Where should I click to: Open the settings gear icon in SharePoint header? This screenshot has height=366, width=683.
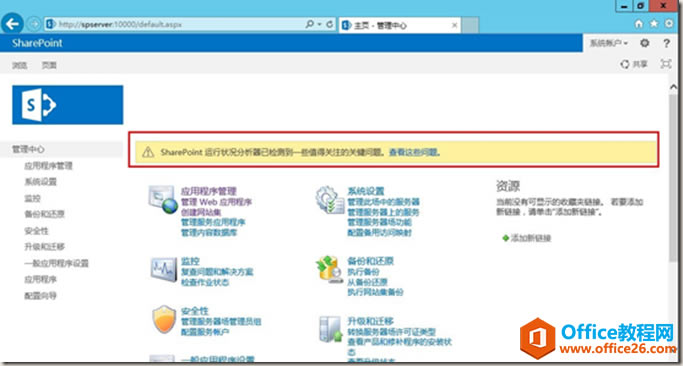(645, 43)
